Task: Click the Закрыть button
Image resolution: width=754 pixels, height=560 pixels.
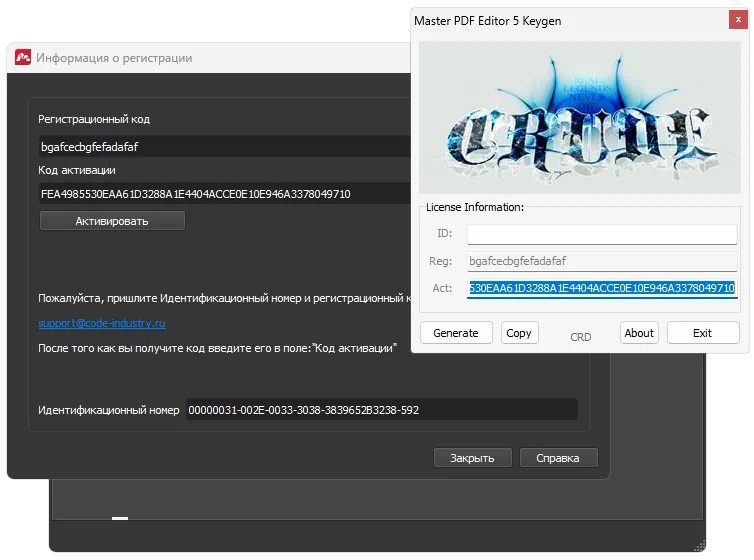Action: coord(472,458)
